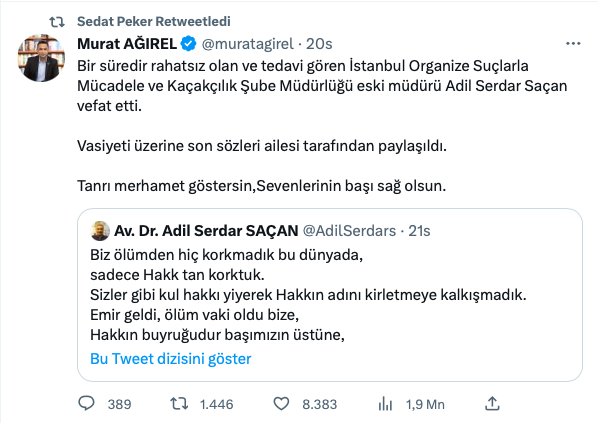Open quoted tweet text starting 'Biz ölümden'
598x423 pixels.
(308, 295)
